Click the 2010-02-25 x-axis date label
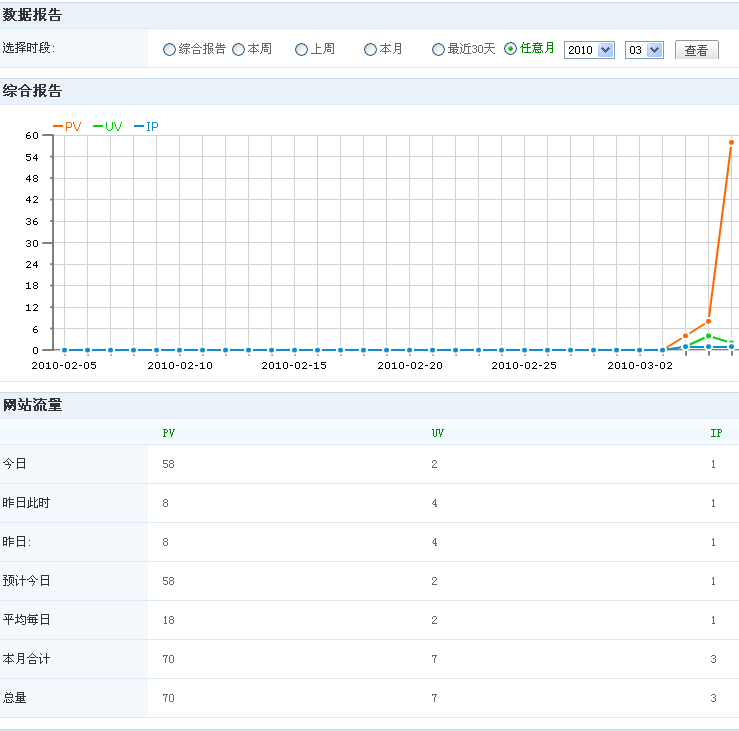This screenshot has height=731, width=739. click(524, 366)
